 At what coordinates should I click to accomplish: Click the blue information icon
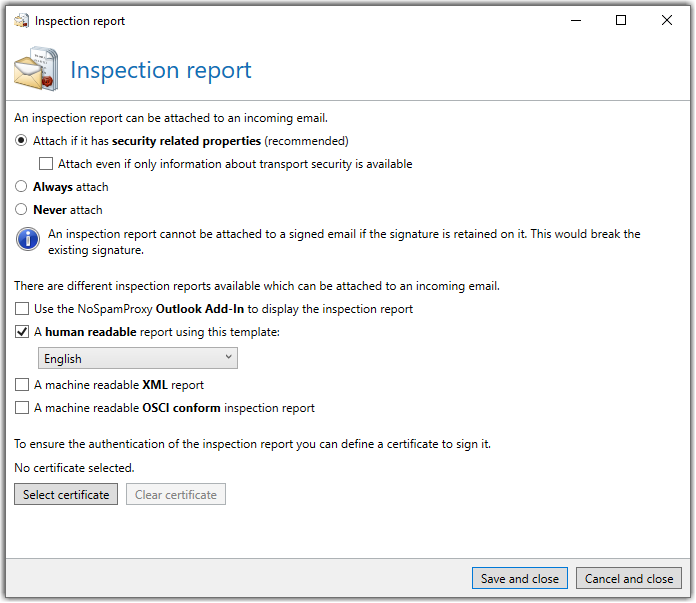(28, 239)
